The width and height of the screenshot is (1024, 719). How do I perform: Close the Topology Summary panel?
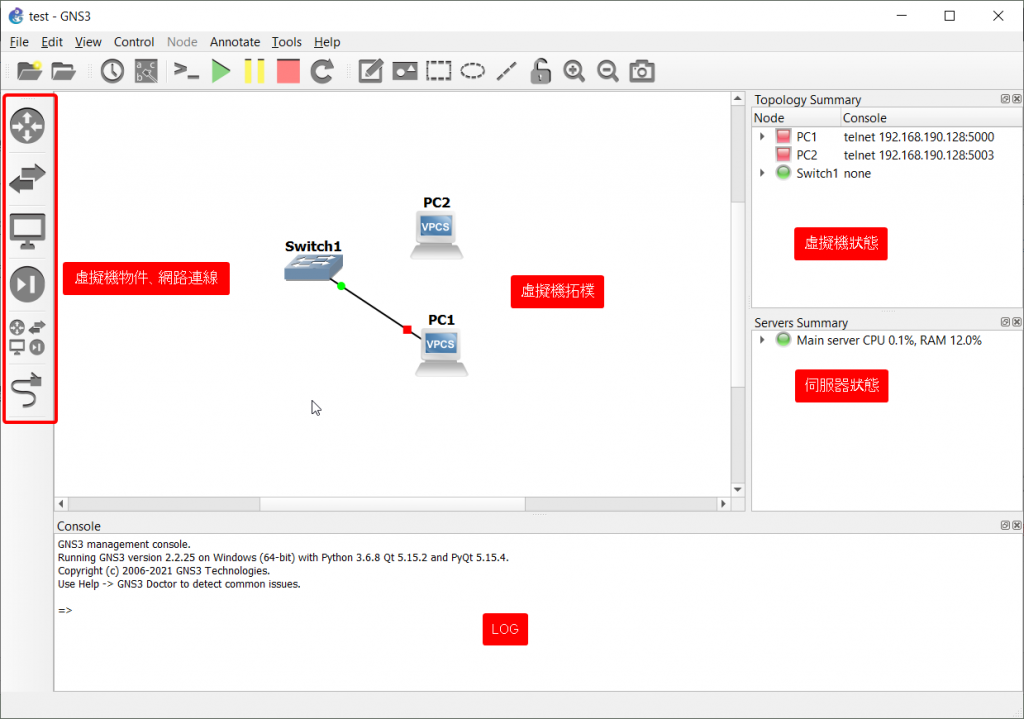pyautogui.click(x=1017, y=99)
